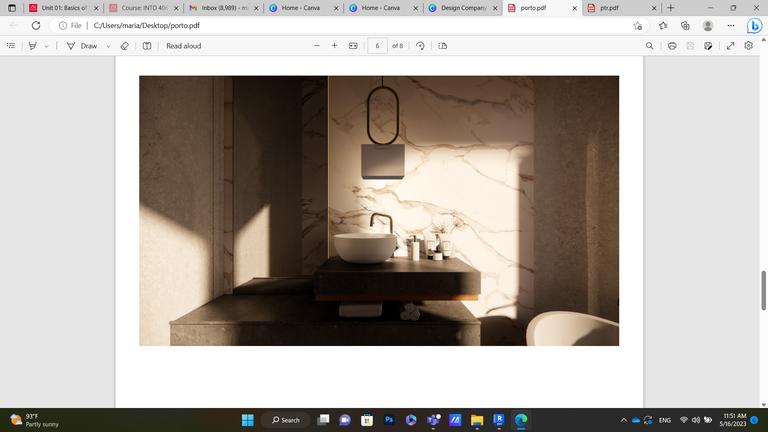Open Revit from the taskbar
768x432 pixels.
(x=499, y=420)
